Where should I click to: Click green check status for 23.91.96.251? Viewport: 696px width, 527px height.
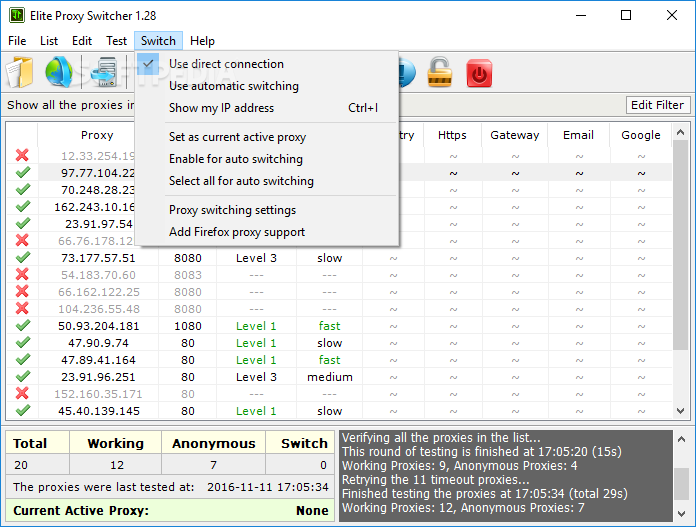[23, 376]
